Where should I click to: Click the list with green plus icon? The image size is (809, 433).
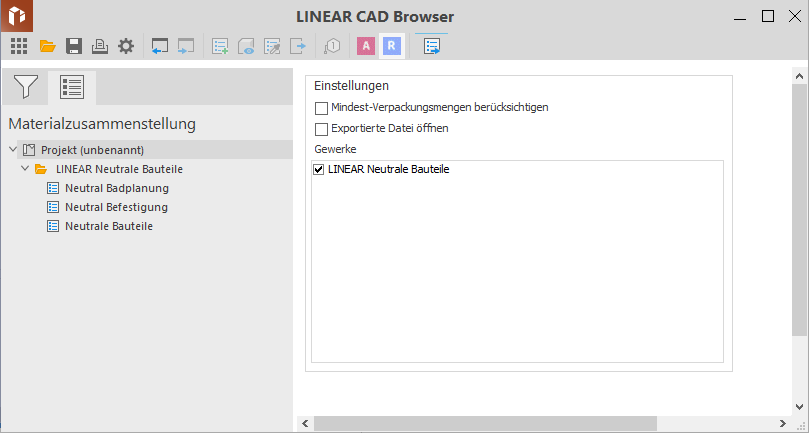click(x=220, y=46)
